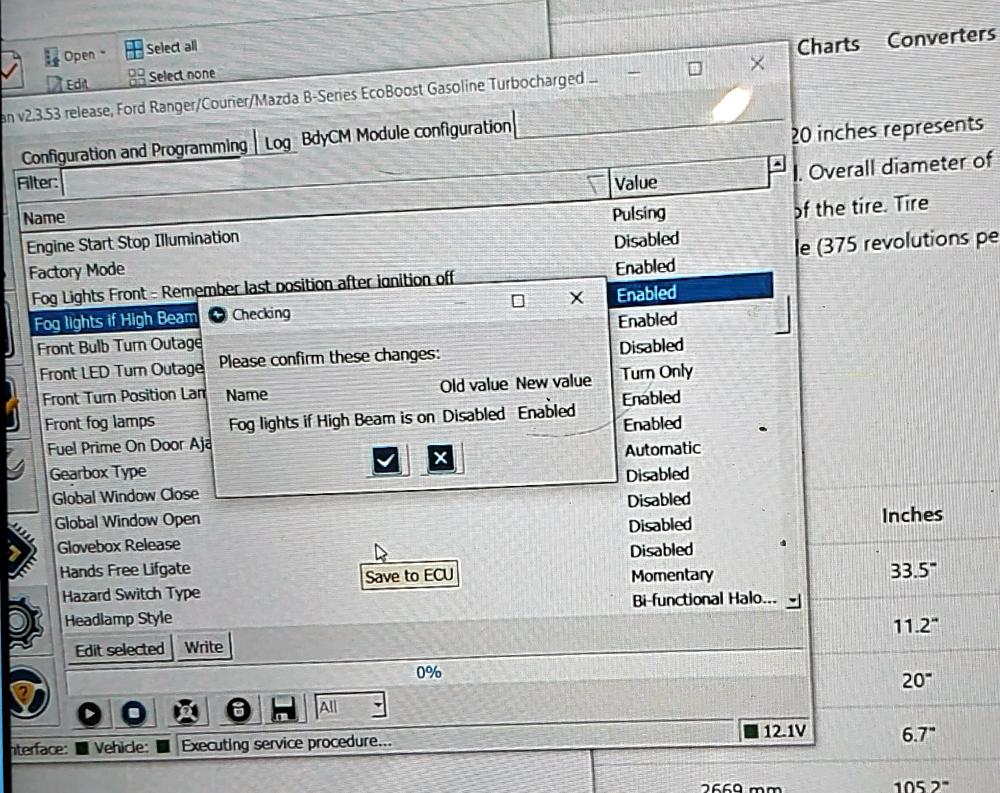Open the Open dropdown menu
1000x793 pixels.
[80, 56]
